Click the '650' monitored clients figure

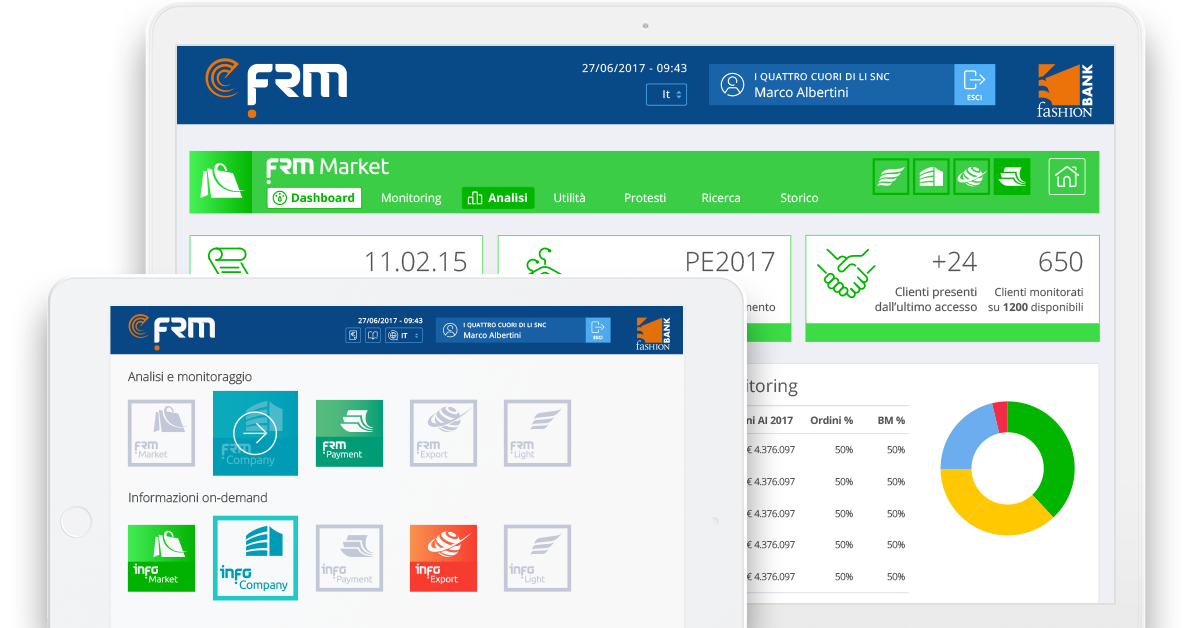coord(1061,262)
